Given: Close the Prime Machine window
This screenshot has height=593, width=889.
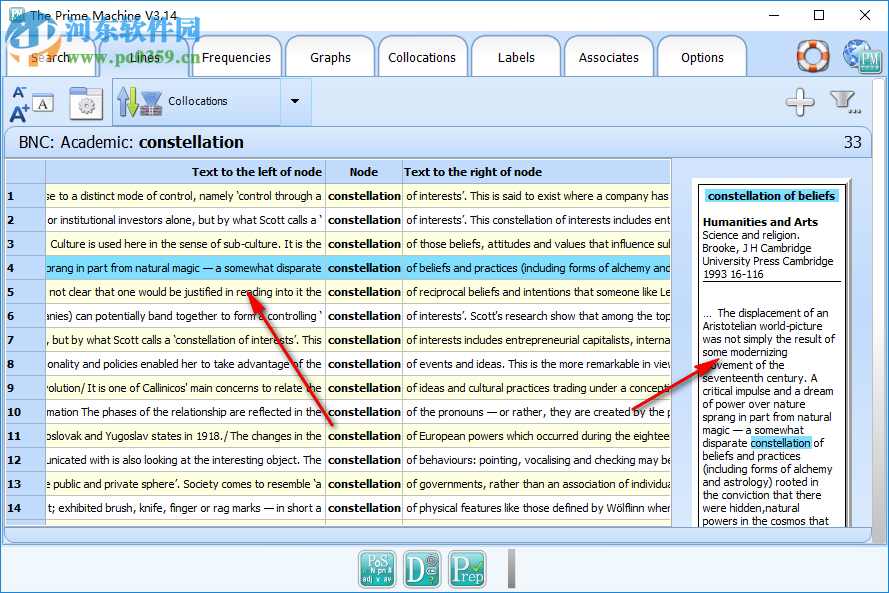Looking at the screenshot, I should 865,15.
